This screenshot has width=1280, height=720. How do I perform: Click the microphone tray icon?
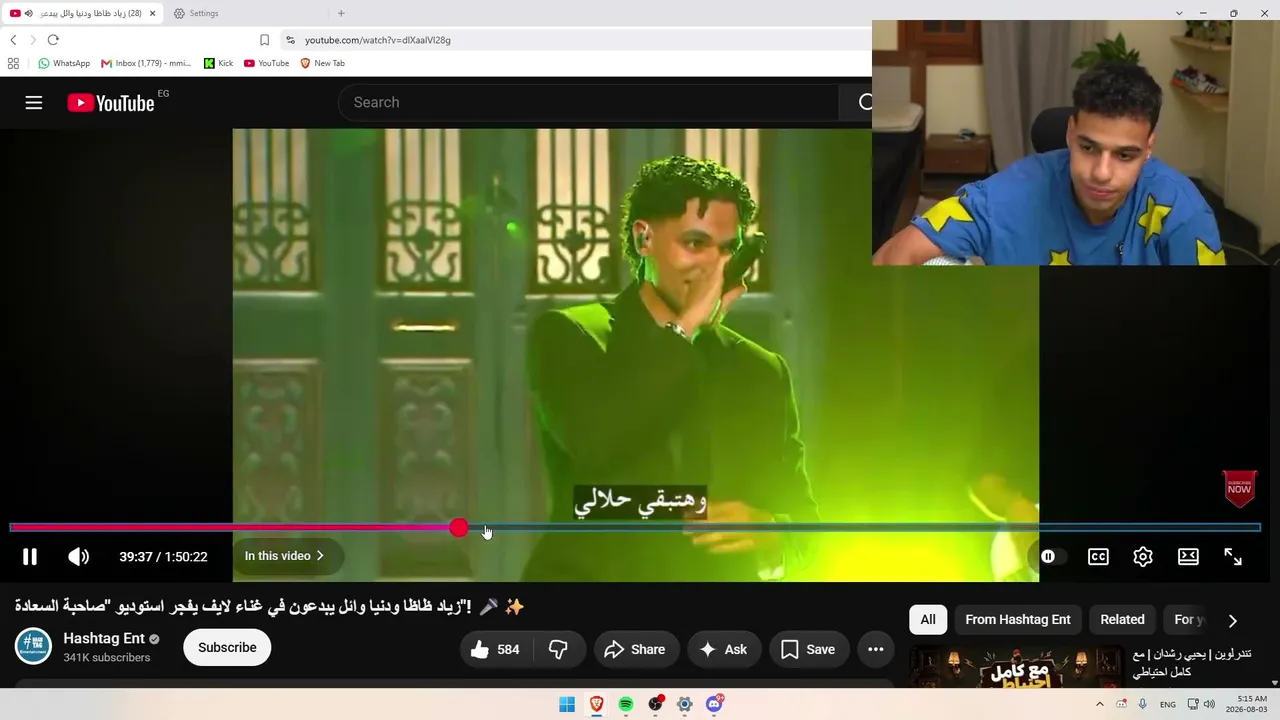1142,704
